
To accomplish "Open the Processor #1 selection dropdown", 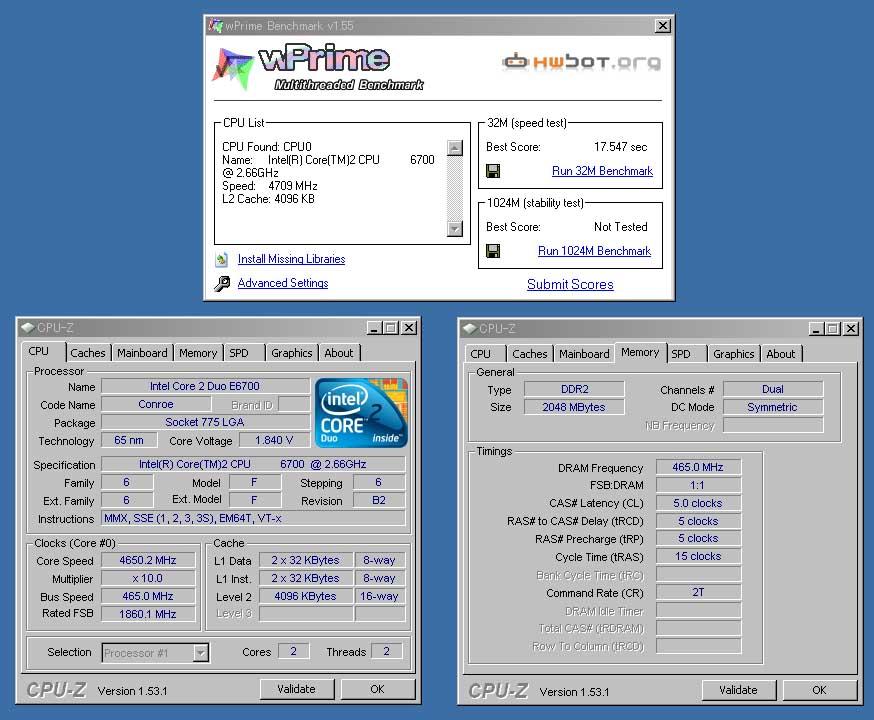I will click(x=201, y=653).
